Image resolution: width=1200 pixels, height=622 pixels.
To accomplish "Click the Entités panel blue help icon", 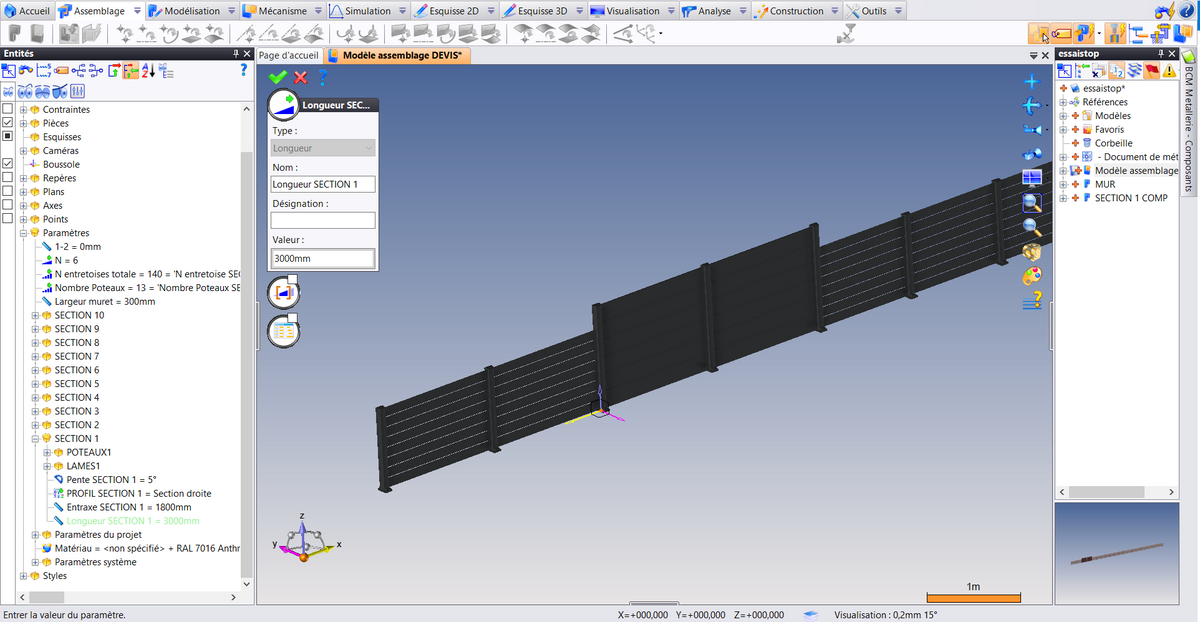I will (244, 71).
